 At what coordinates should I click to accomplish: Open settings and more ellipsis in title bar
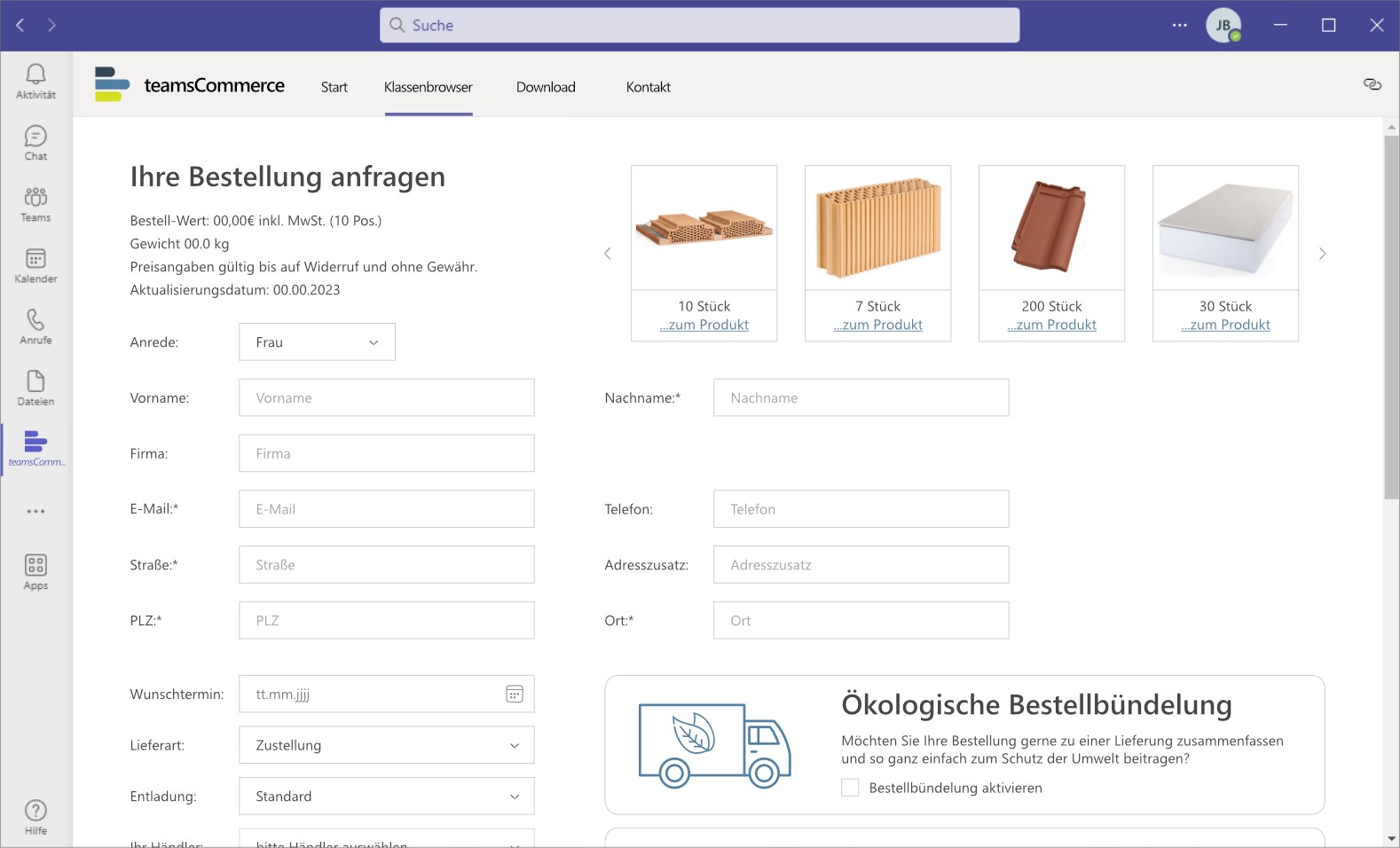tap(1179, 25)
